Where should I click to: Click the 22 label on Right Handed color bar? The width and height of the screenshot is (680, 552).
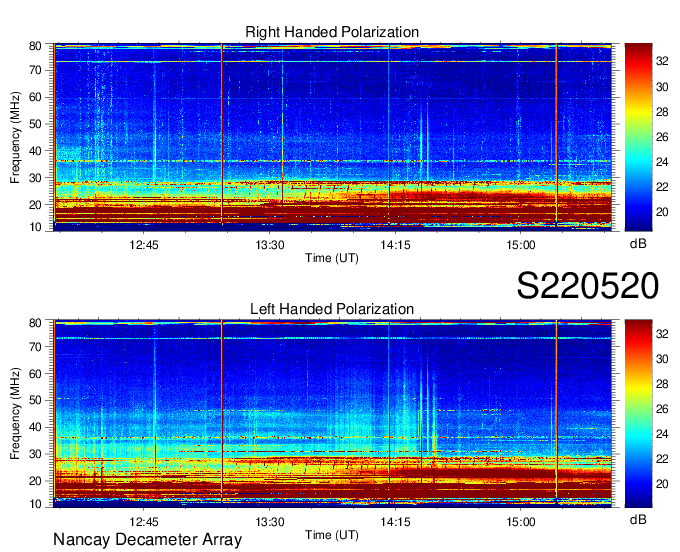[x=662, y=187]
